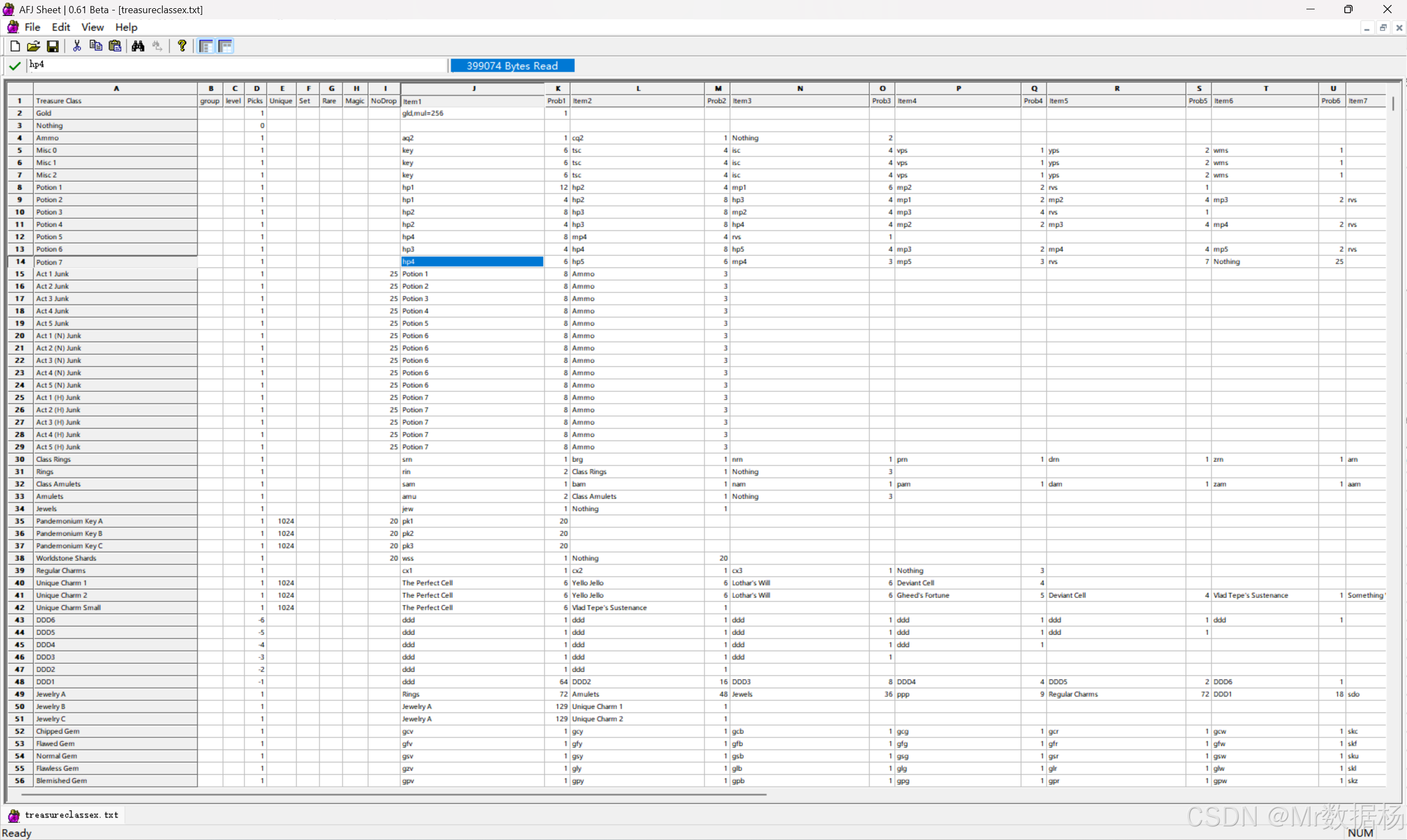Open the View menu

pos(92,27)
